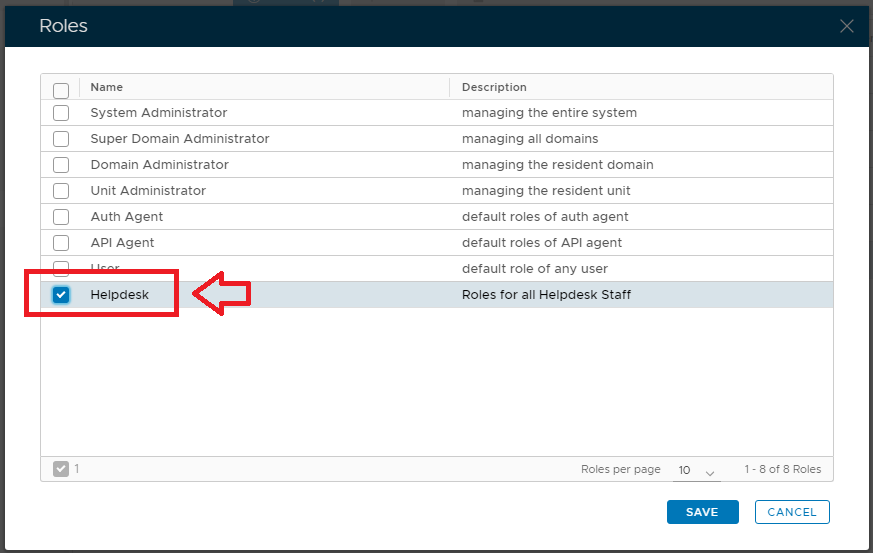Tick the Domain Administrator role checkbox
Screen dimensions: 873x553
61,165
